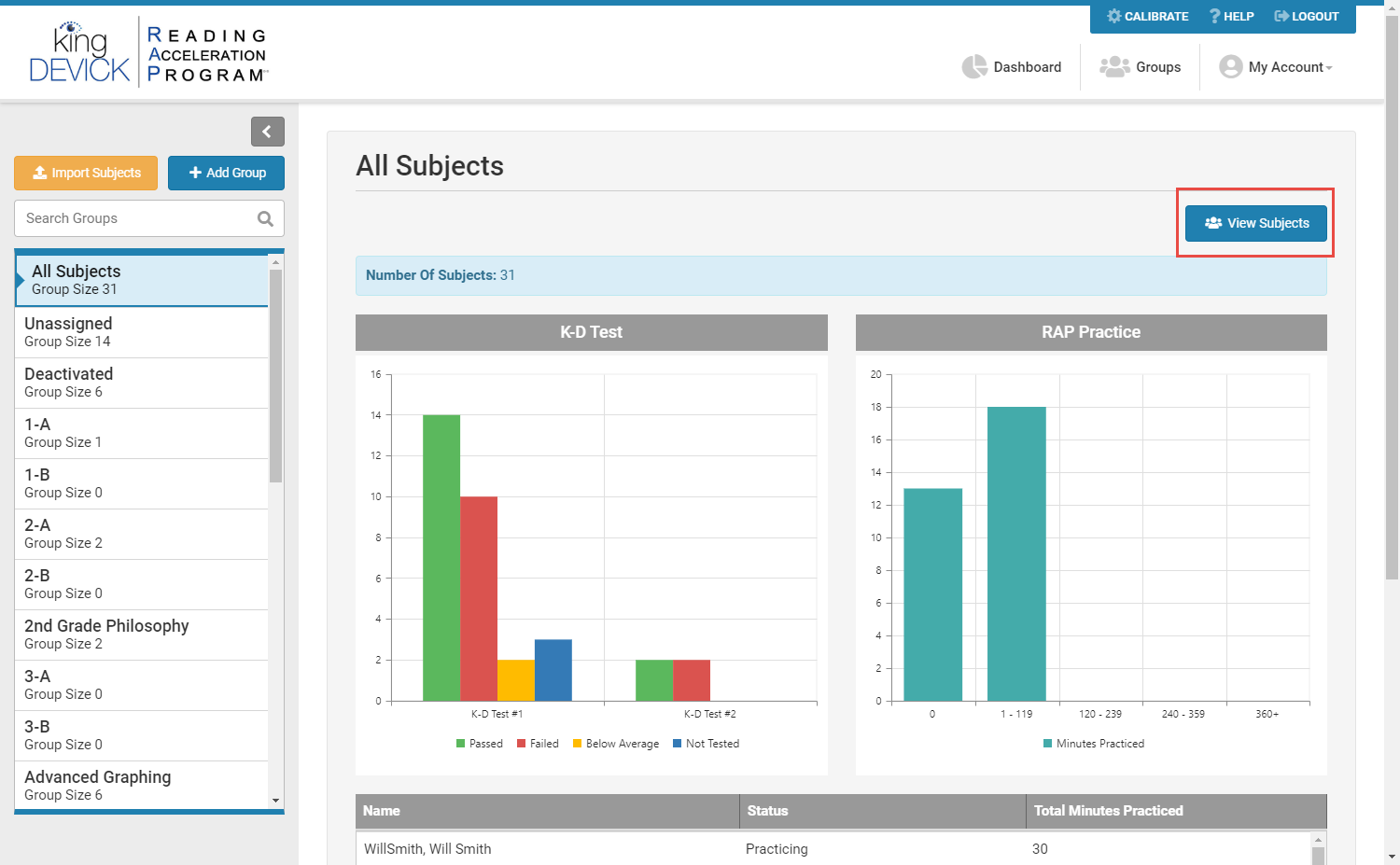Click Logout in the top bar
Image resolution: width=1400 pixels, height=865 pixels.
click(1307, 17)
